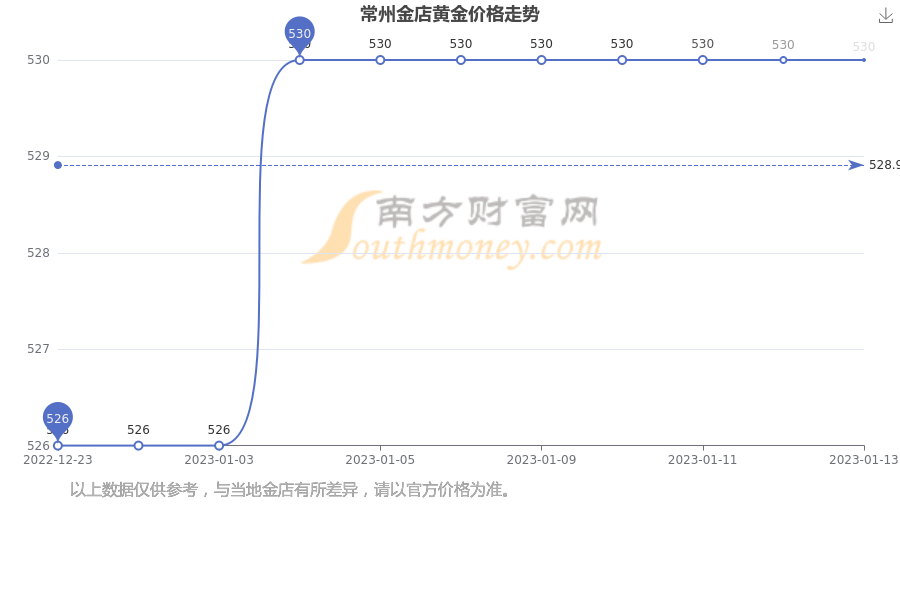
Task: Click the y-axis label 526
Action: pyautogui.click(x=38, y=446)
